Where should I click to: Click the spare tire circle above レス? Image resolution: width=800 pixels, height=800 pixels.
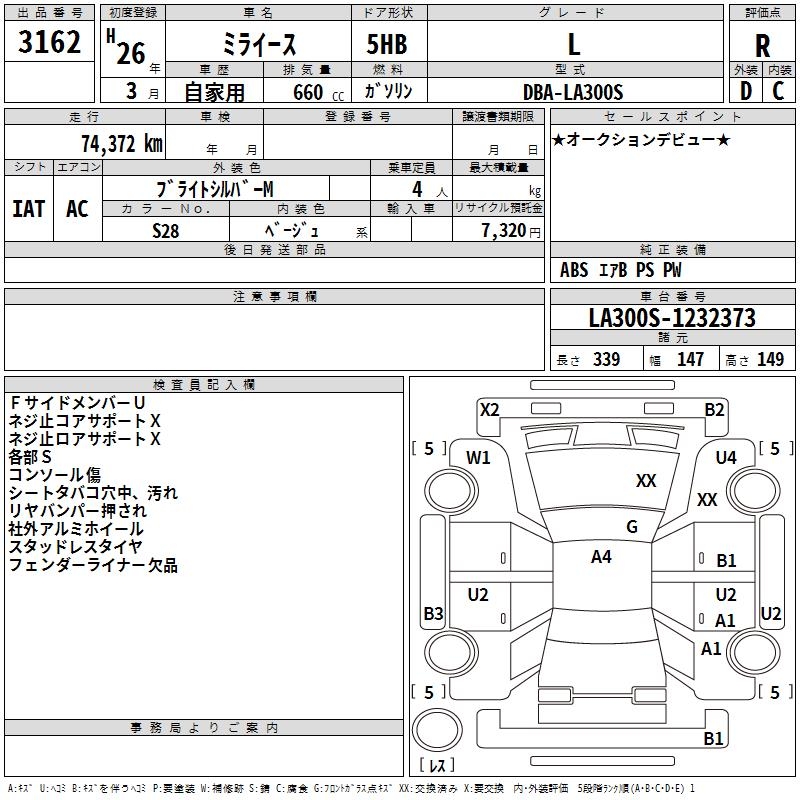point(437,730)
